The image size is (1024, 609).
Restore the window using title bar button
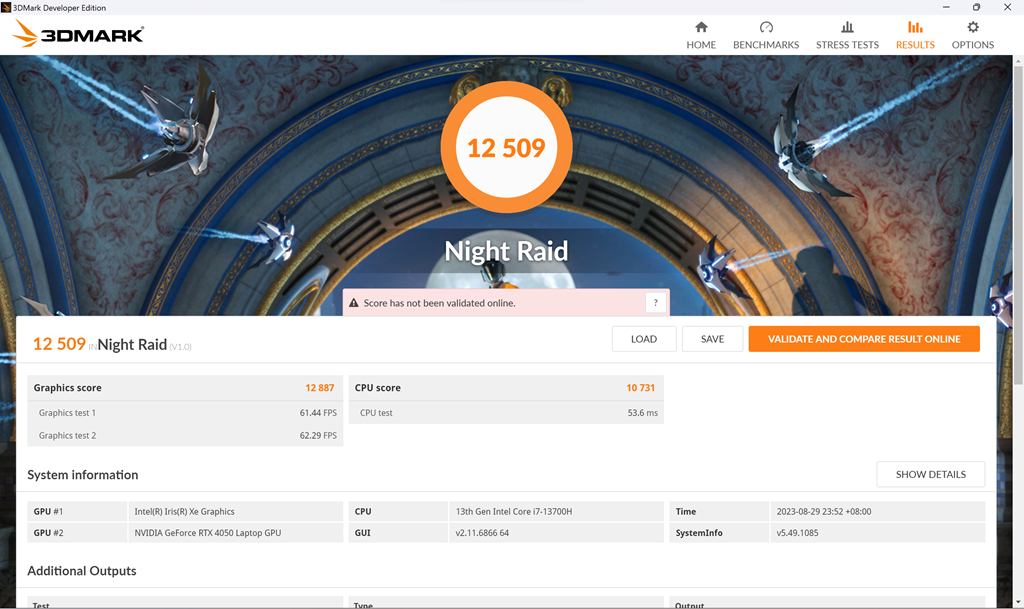point(976,7)
